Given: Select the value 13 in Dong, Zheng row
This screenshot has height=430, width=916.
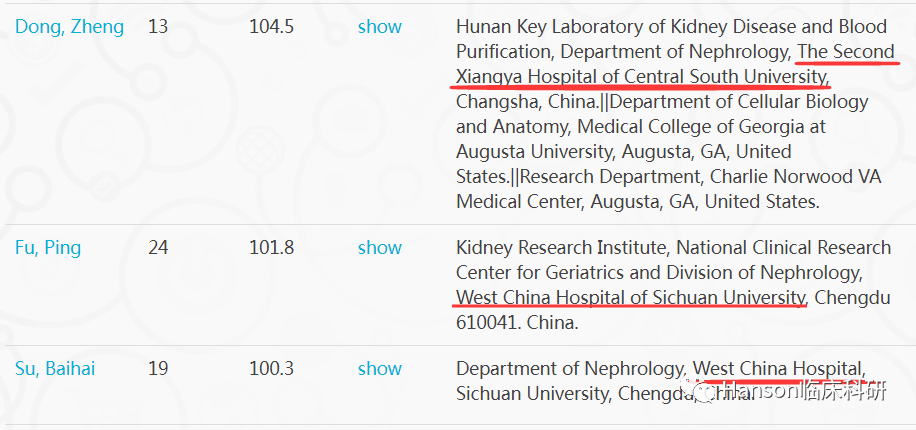Looking at the screenshot, I should (158, 27).
